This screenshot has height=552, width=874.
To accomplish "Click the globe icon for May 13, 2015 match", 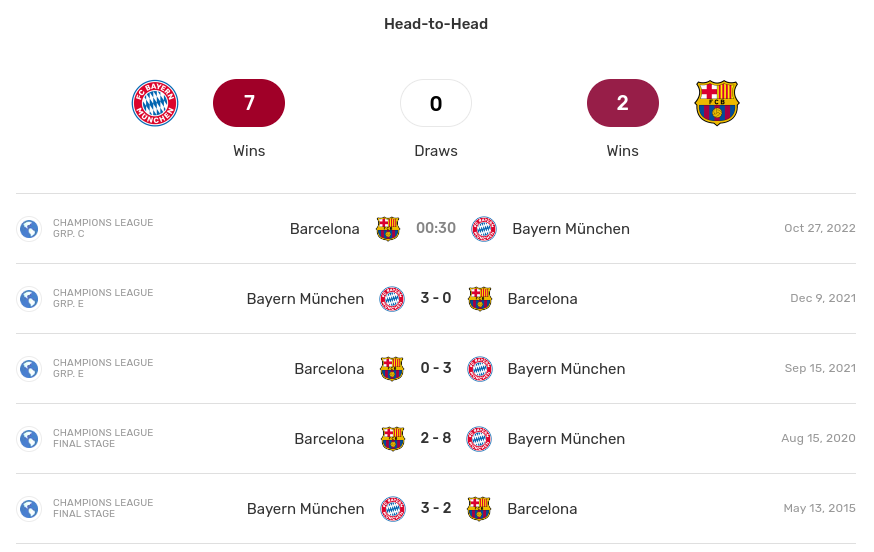I will [x=29, y=509].
